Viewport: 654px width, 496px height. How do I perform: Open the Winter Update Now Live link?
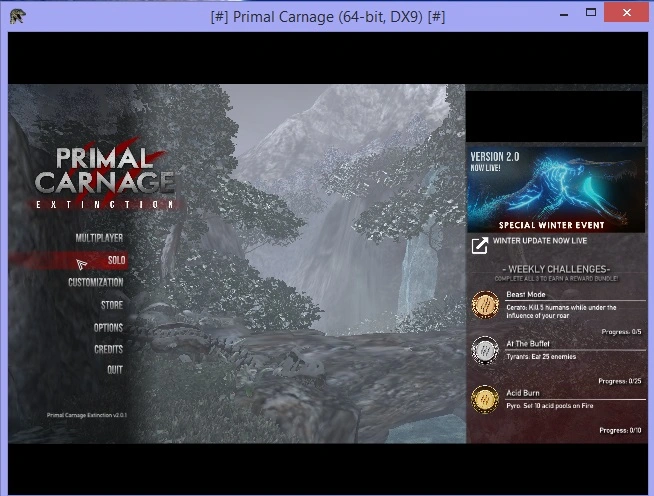coord(540,241)
